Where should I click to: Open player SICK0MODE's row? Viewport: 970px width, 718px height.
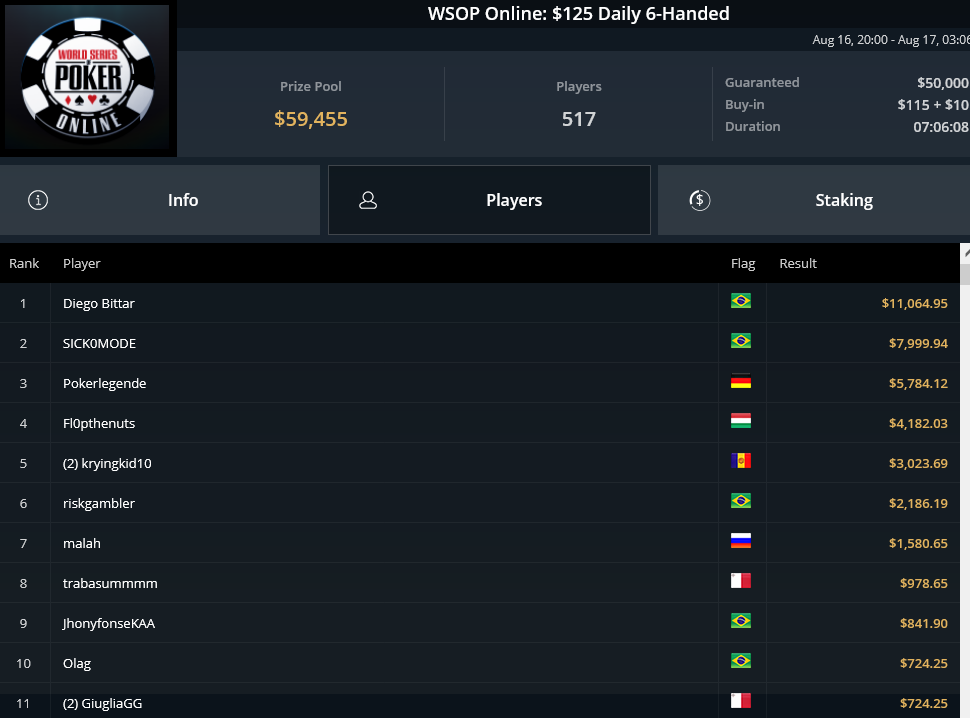[x=480, y=343]
